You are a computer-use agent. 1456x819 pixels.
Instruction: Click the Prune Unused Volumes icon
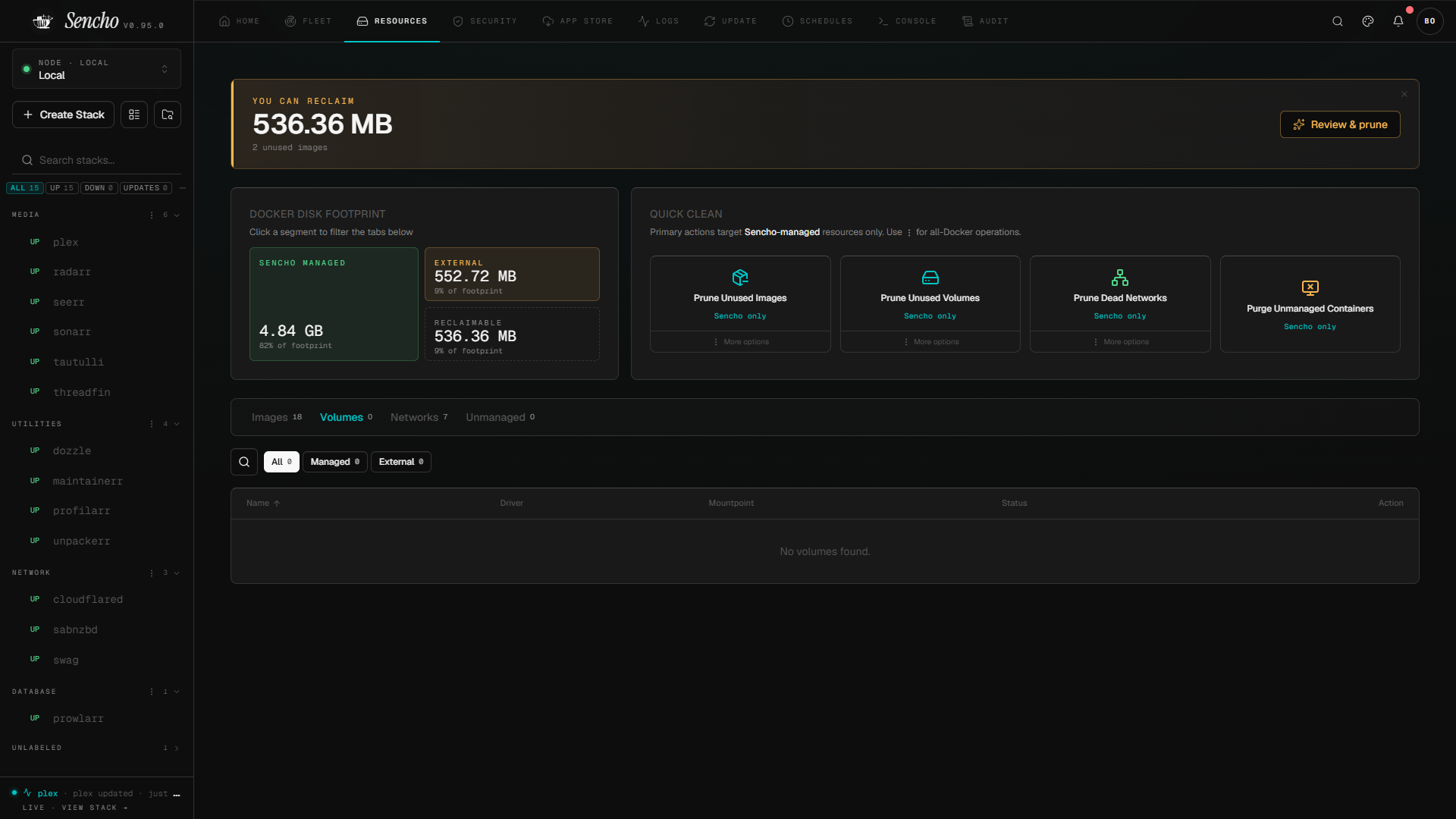(x=930, y=278)
